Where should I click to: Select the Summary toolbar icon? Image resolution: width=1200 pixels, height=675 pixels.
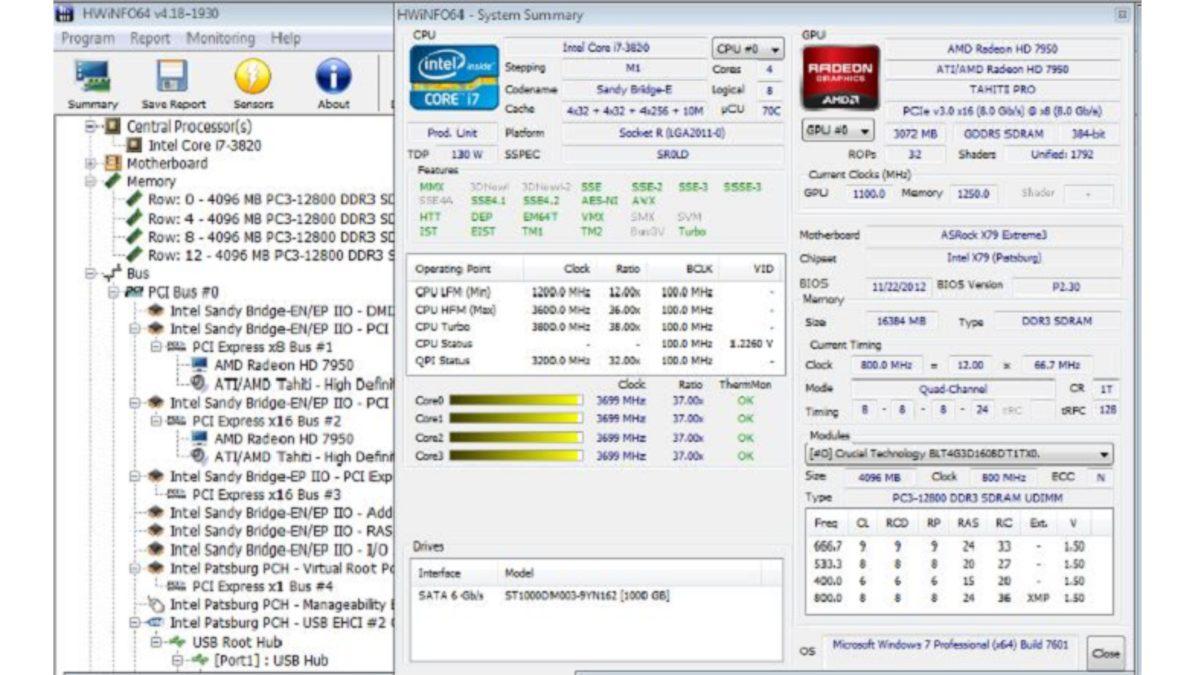point(89,75)
